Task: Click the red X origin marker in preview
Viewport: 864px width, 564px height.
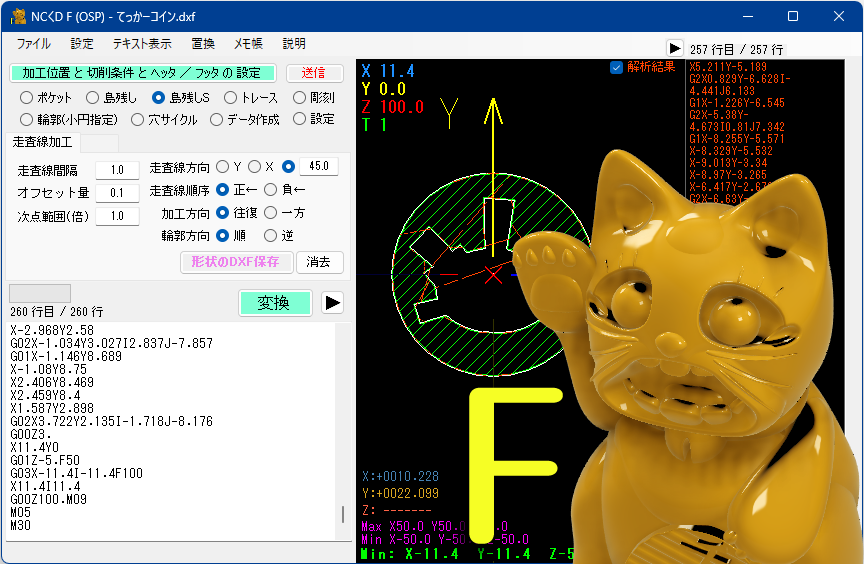Action: click(493, 274)
